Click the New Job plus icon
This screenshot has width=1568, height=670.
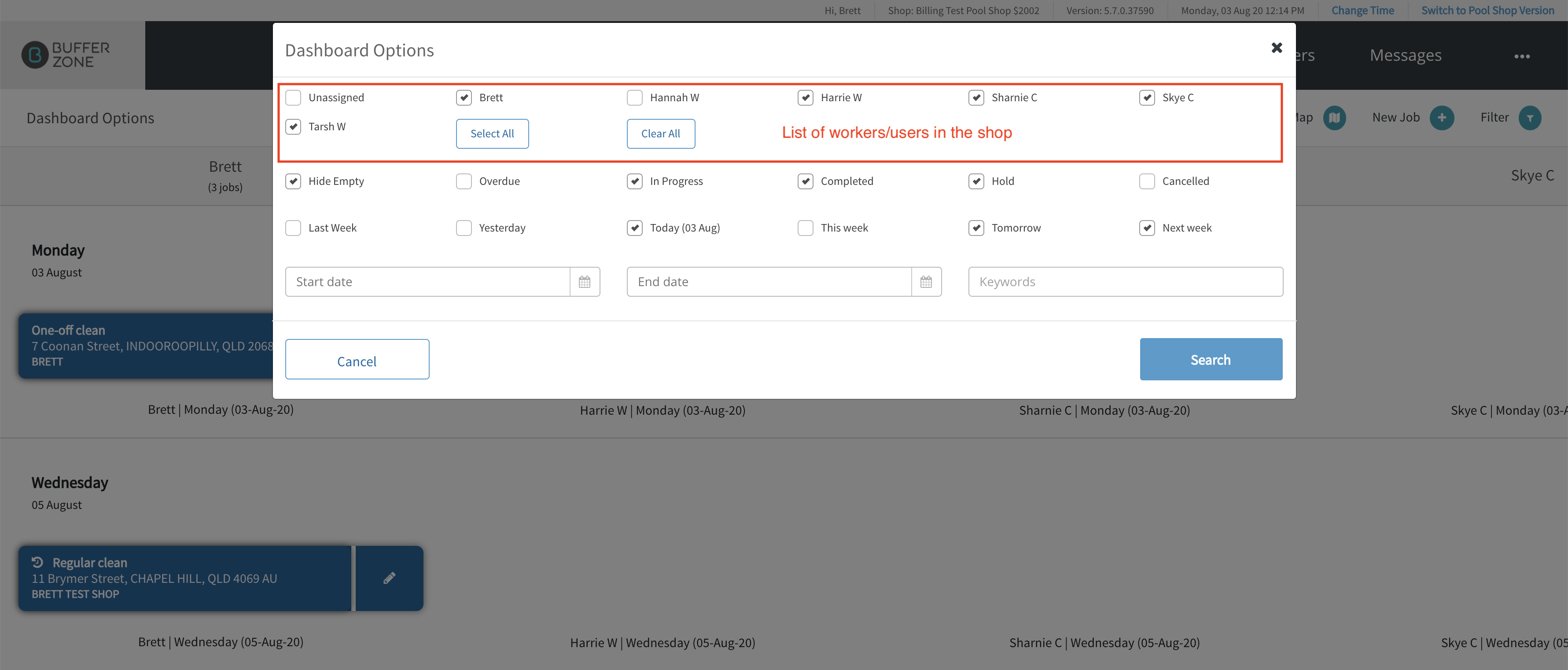[x=1441, y=118]
